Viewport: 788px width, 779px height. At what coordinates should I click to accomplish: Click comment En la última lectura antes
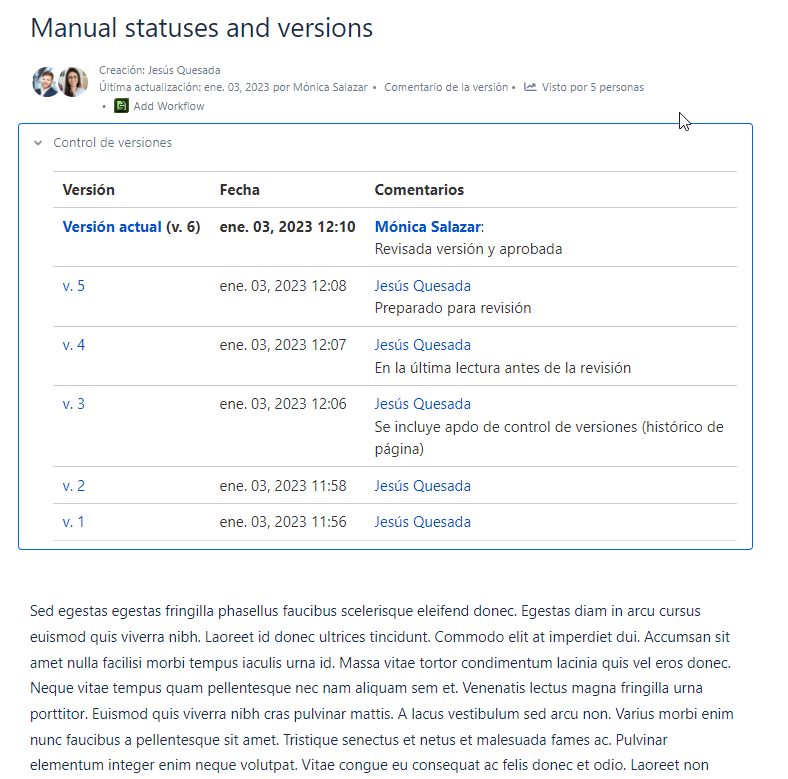503,368
